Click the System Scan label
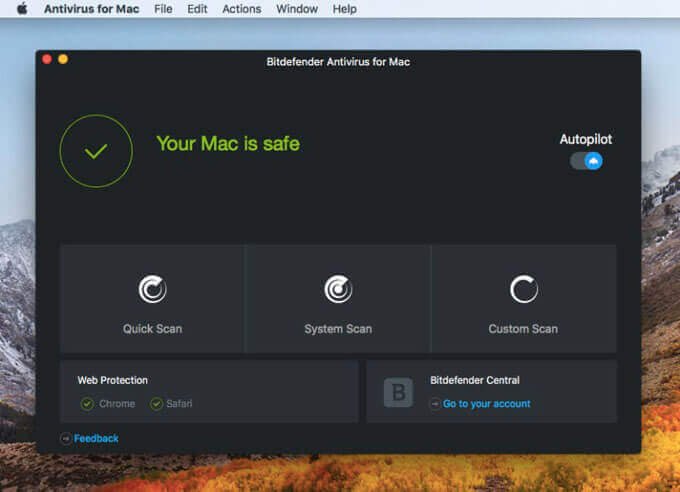 338,329
